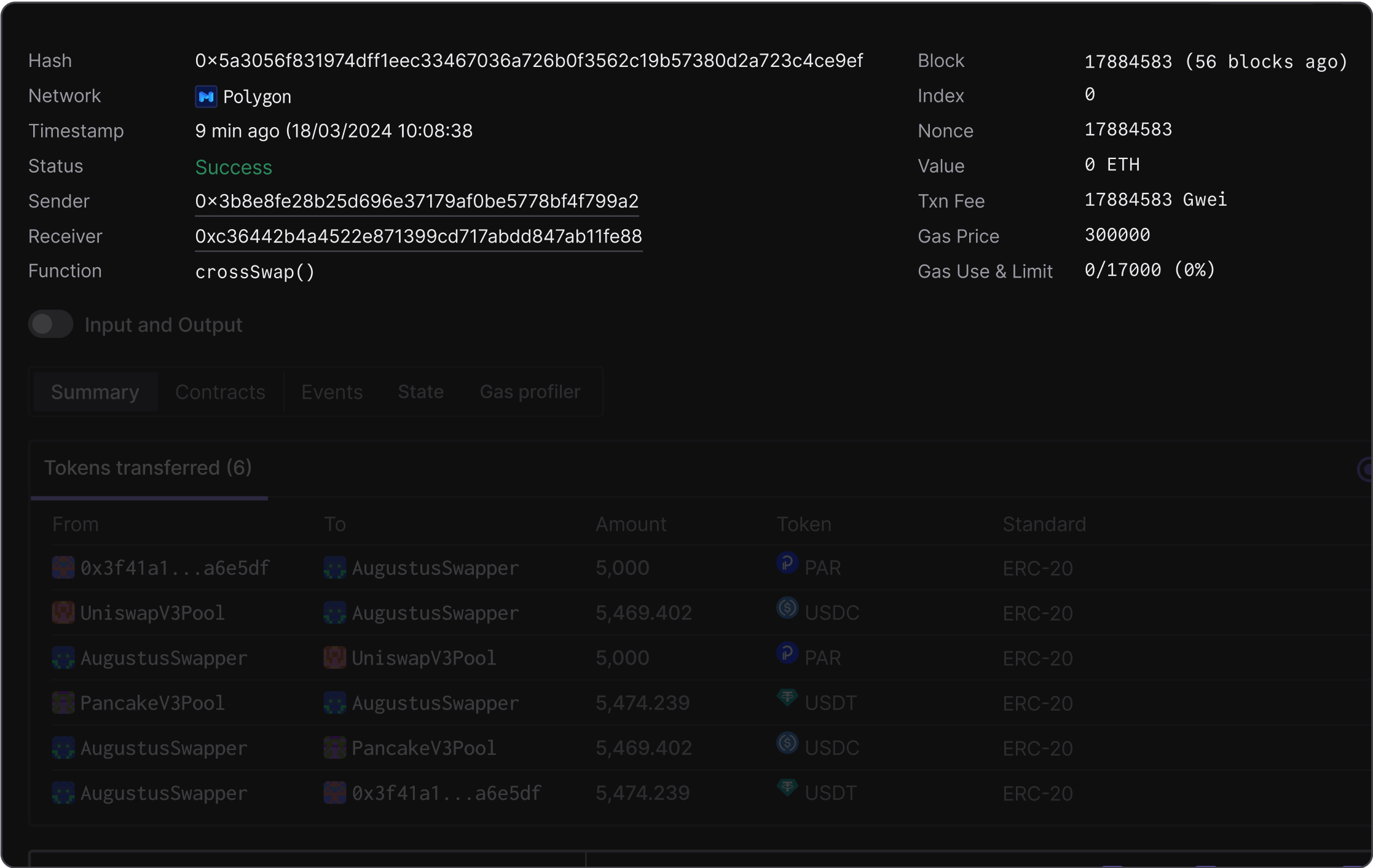Screen dimensions: 1373x868
Task: Click the Polygon network logo icon
Action: point(206,96)
